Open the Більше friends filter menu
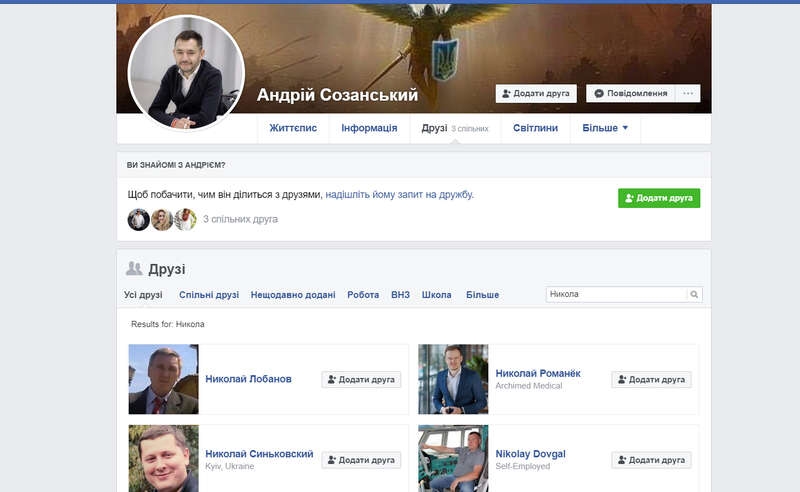 pos(482,295)
